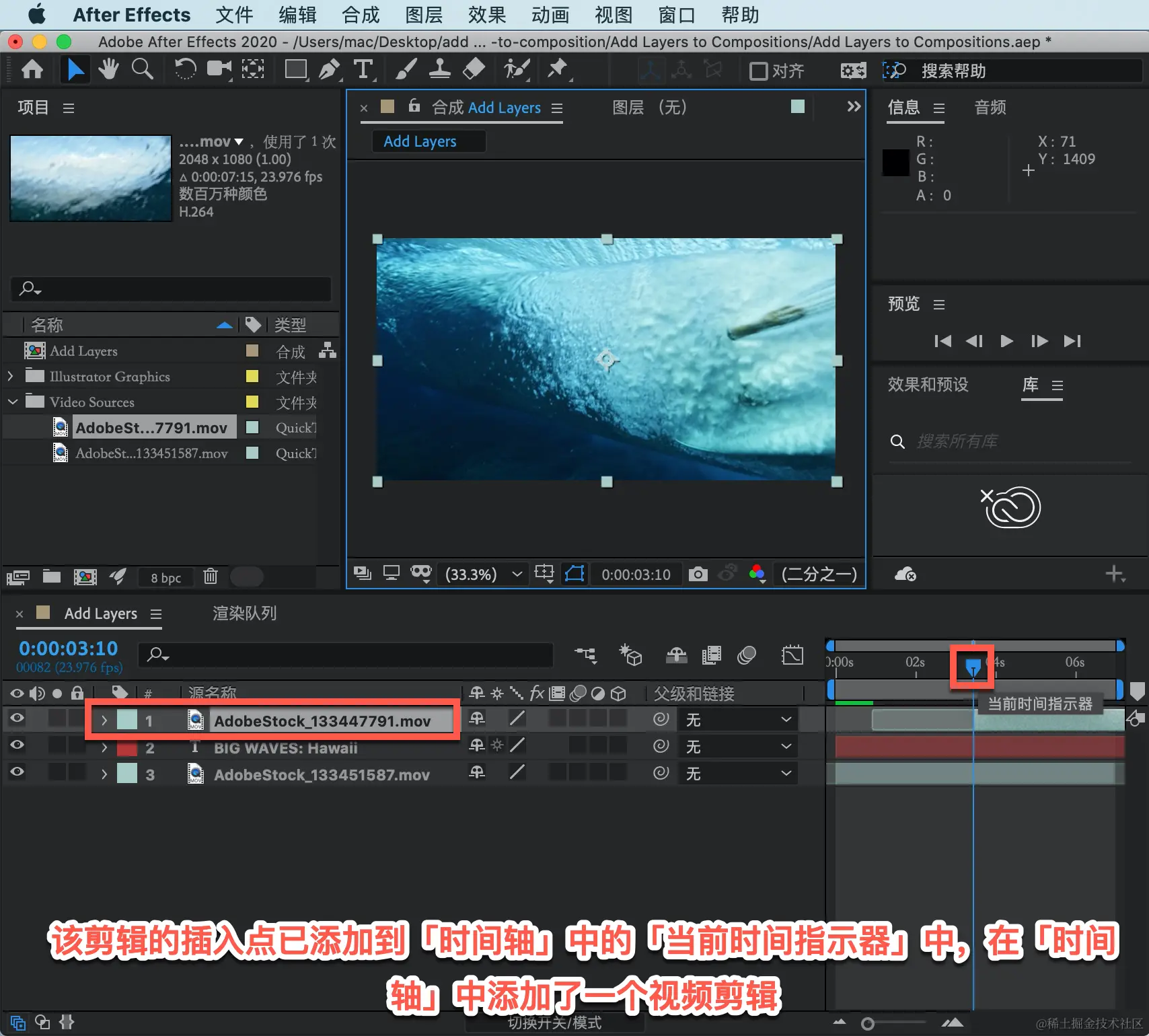Open the 文件 menu
This screenshot has height=1036, width=1149.
[234, 15]
